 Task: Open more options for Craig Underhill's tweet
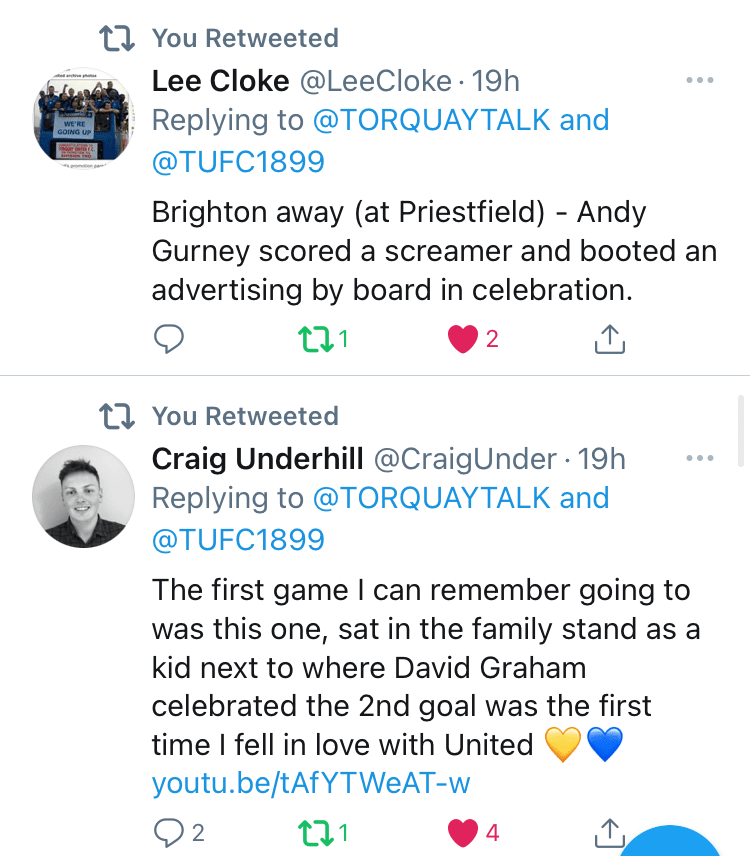point(700,459)
